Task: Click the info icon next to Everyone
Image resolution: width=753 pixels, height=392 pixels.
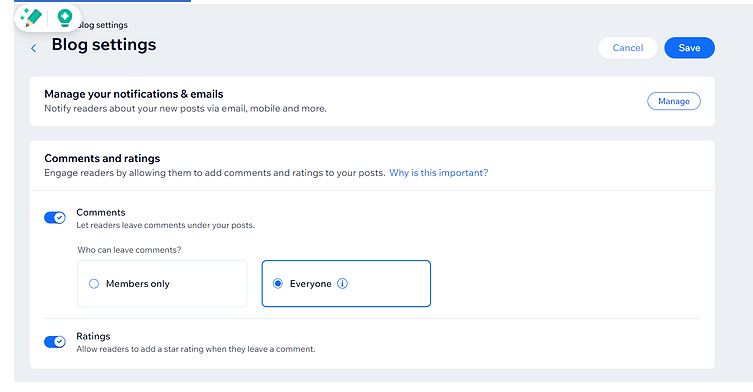Action: (x=342, y=283)
